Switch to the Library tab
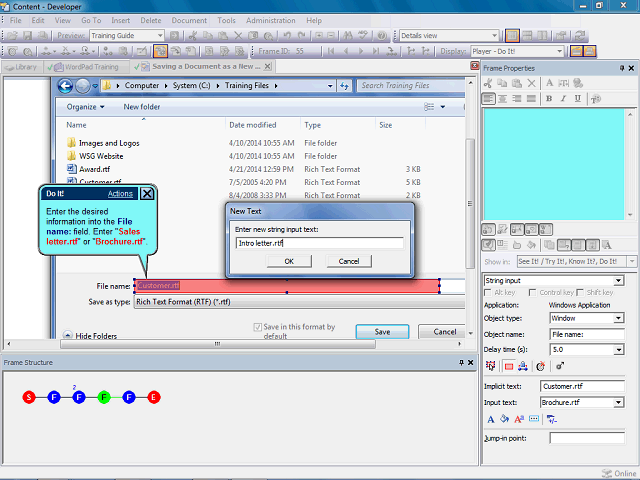Image resolution: width=640 pixels, height=480 pixels. pyautogui.click(x=22, y=67)
